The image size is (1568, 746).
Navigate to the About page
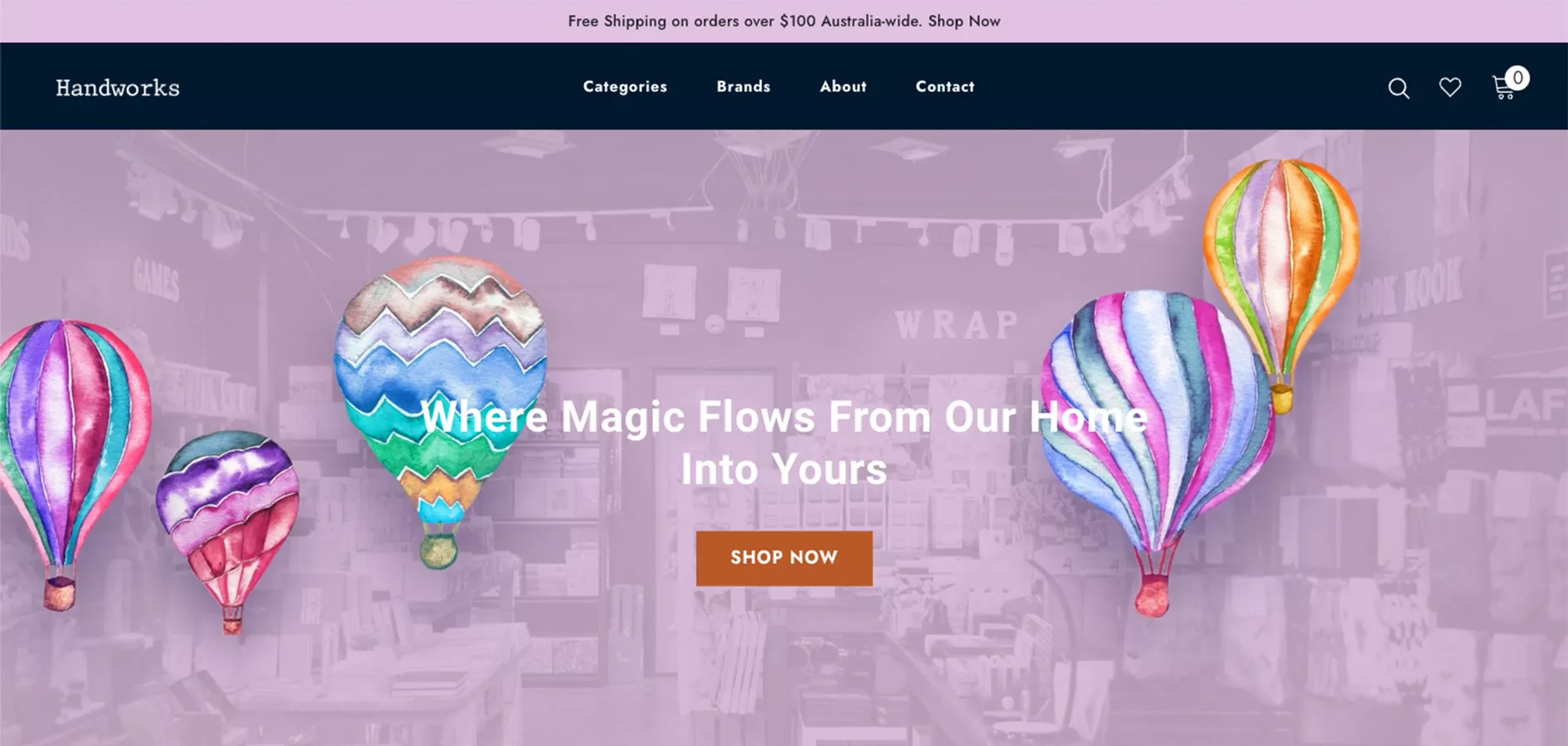coord(843,86)
